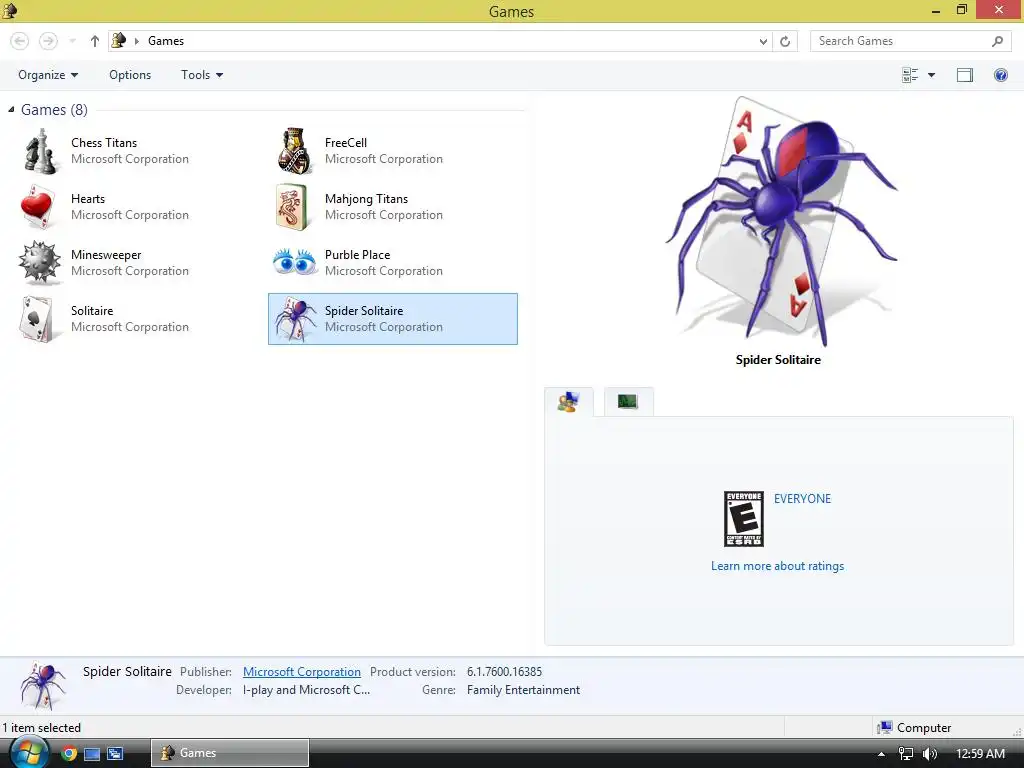Open the Organize menu

point(48,75)
